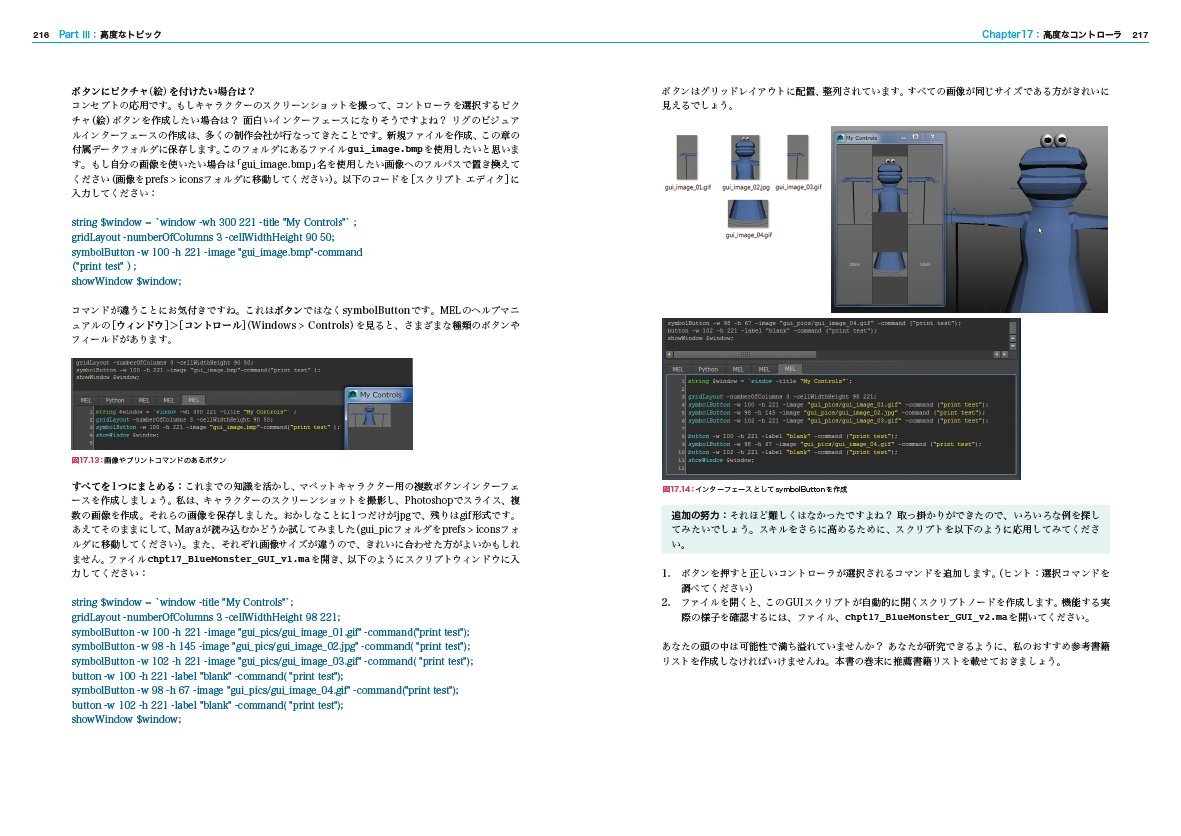
Task: Click line 9 gui_image_04.gif code in figure 17.14 editor
Action: click(835, 444)
